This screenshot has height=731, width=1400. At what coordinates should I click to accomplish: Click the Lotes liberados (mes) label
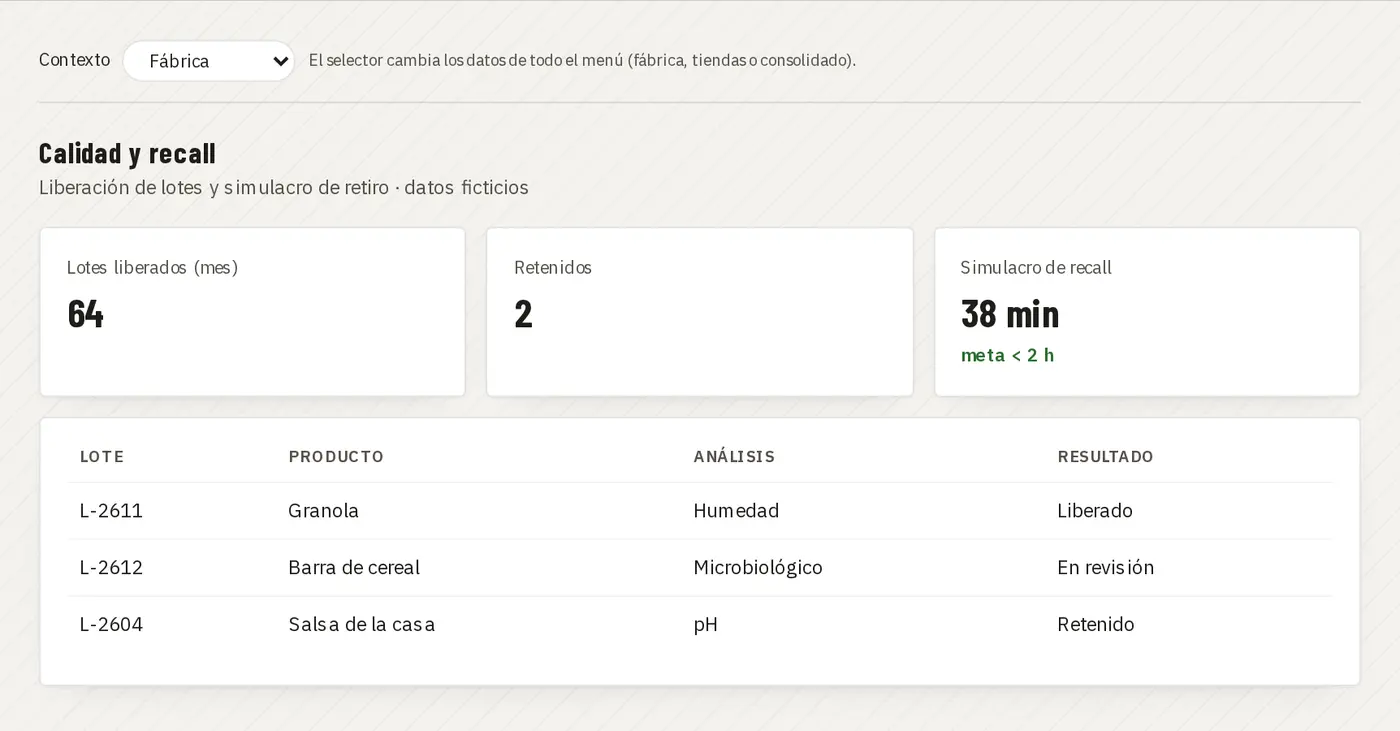pyautogui.click(x=152, y=267)
